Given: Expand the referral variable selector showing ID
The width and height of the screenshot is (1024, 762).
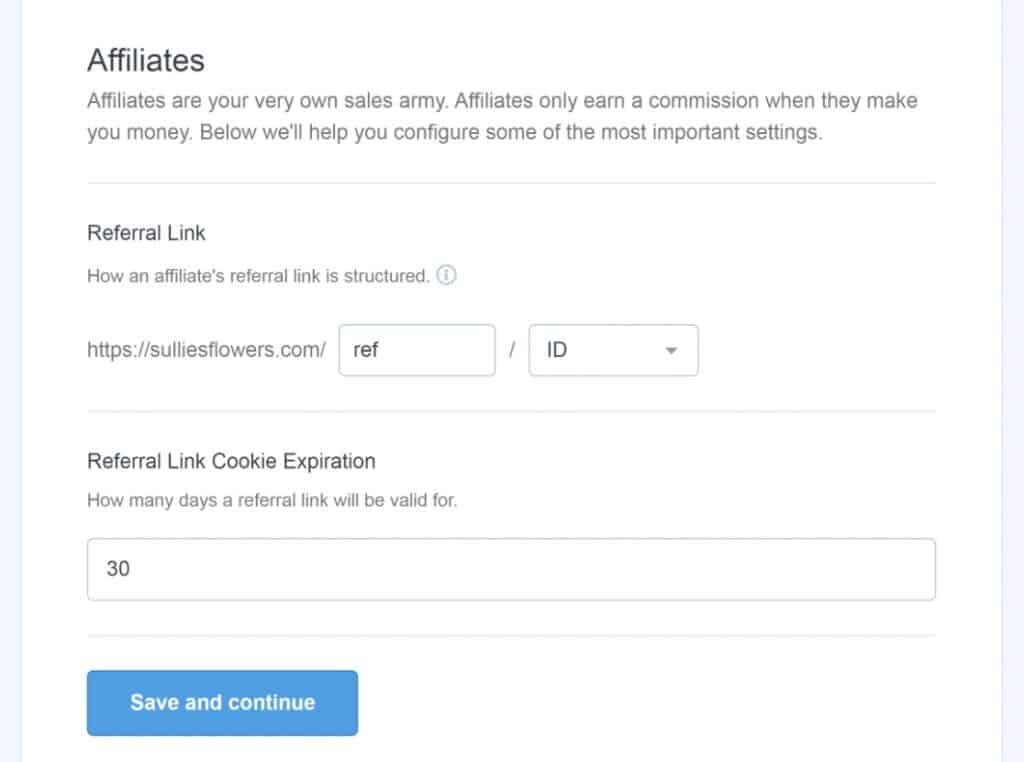Looking at the screenshot, I should (x=613, y=350).
